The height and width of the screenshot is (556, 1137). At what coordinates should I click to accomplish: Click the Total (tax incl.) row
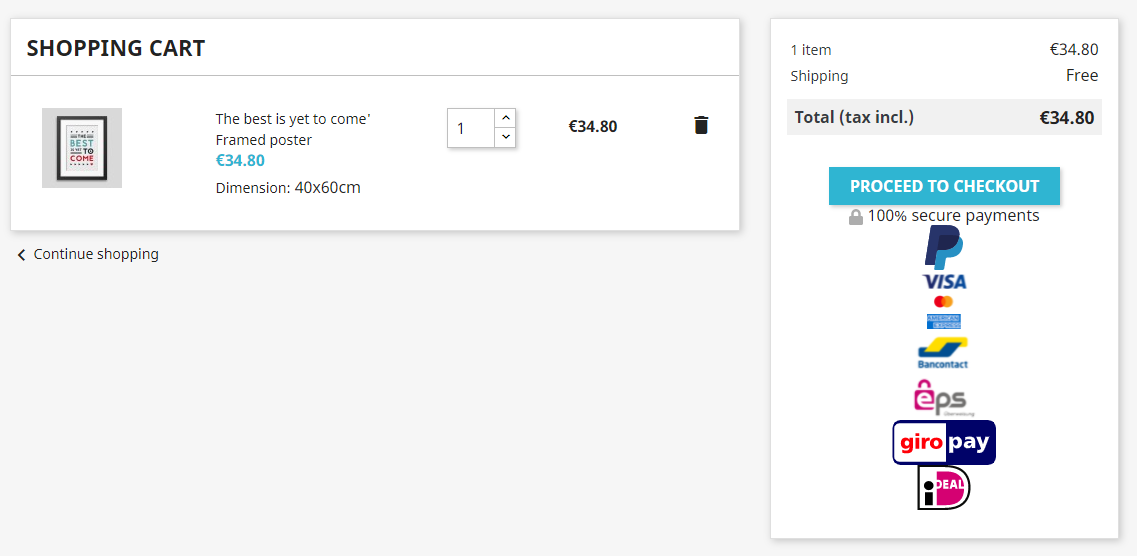point(944,117)
